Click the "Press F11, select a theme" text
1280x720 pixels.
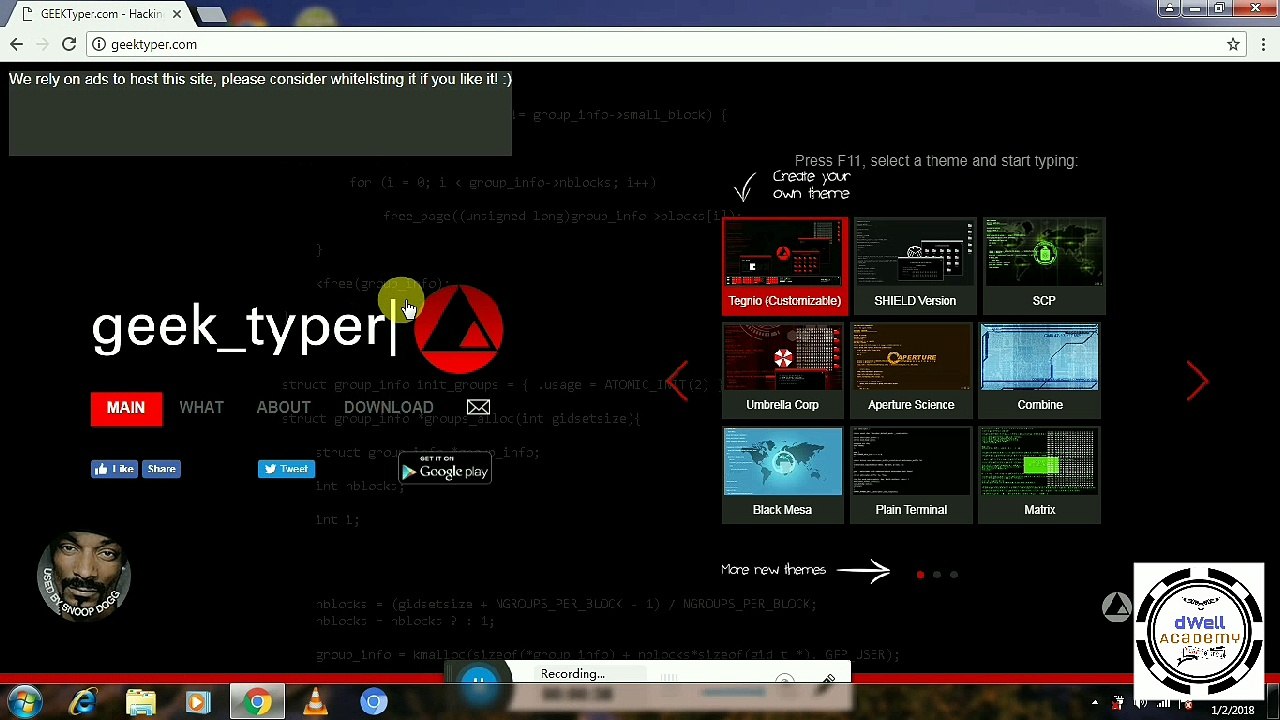[x=936, y=161]
